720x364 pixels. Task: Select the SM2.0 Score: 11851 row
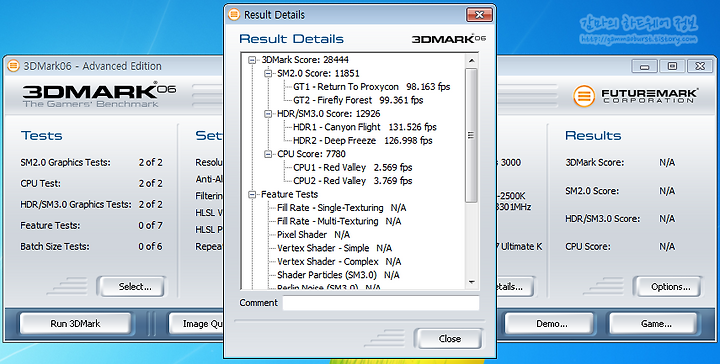(318, 73)
